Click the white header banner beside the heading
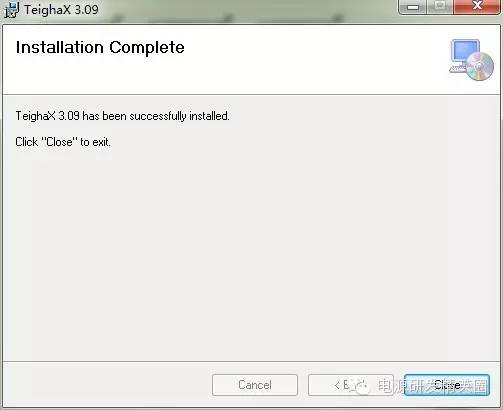The height and width of the screenshot is (410, 503). point(313,59)
